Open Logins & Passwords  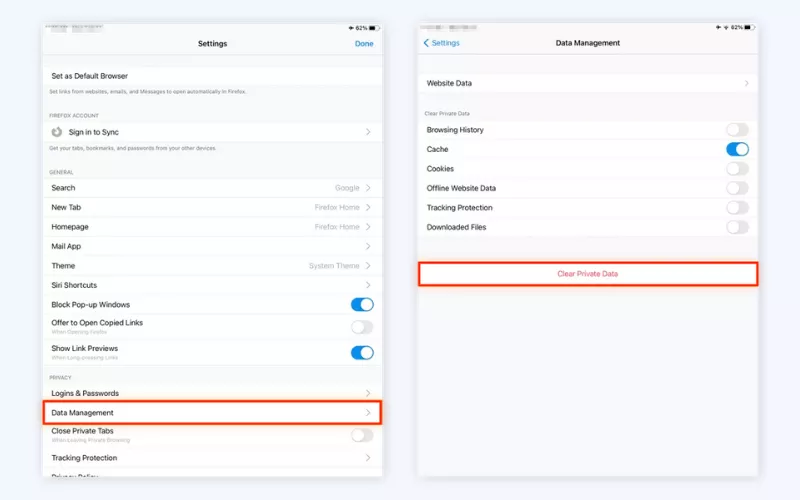213,393
